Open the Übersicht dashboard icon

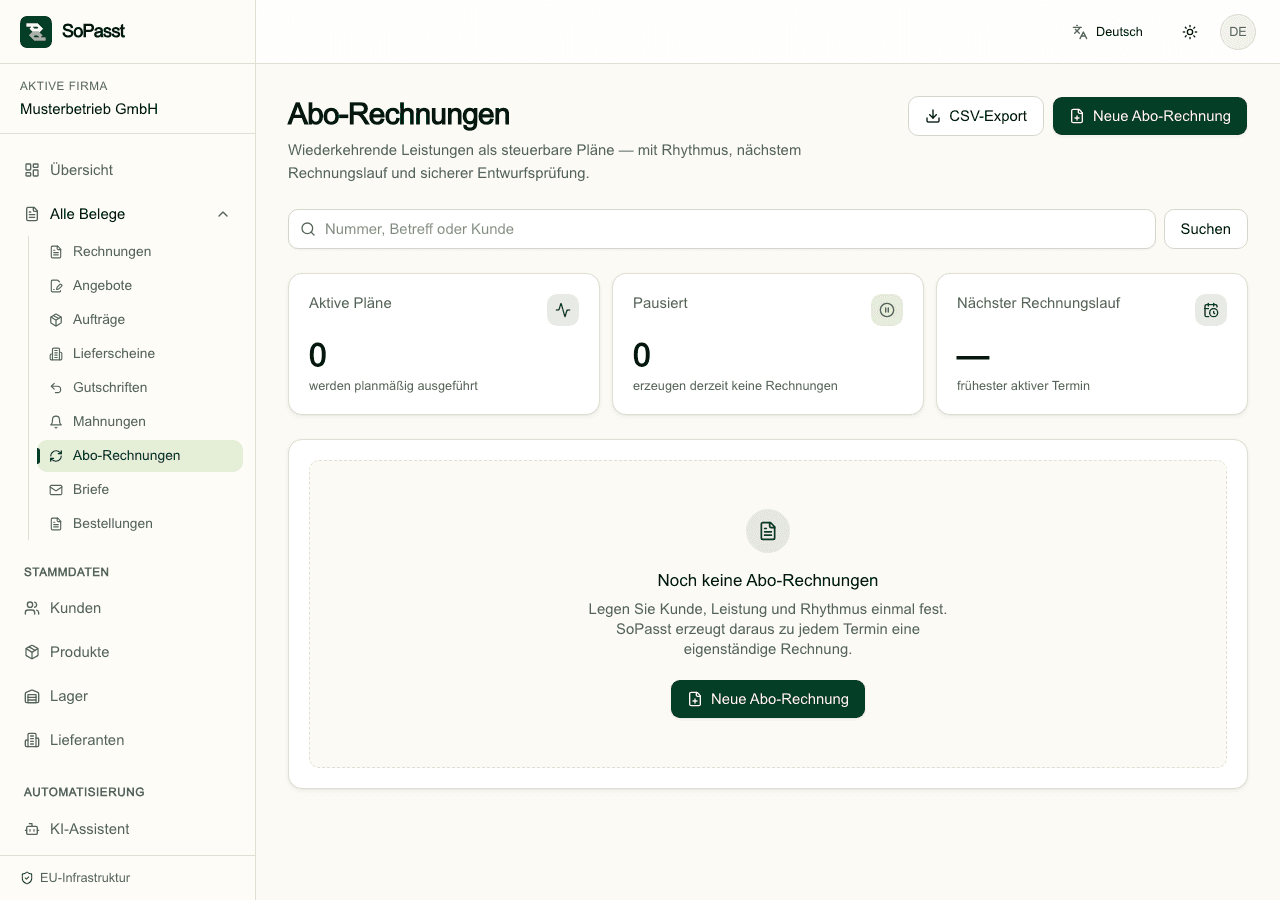32,170
